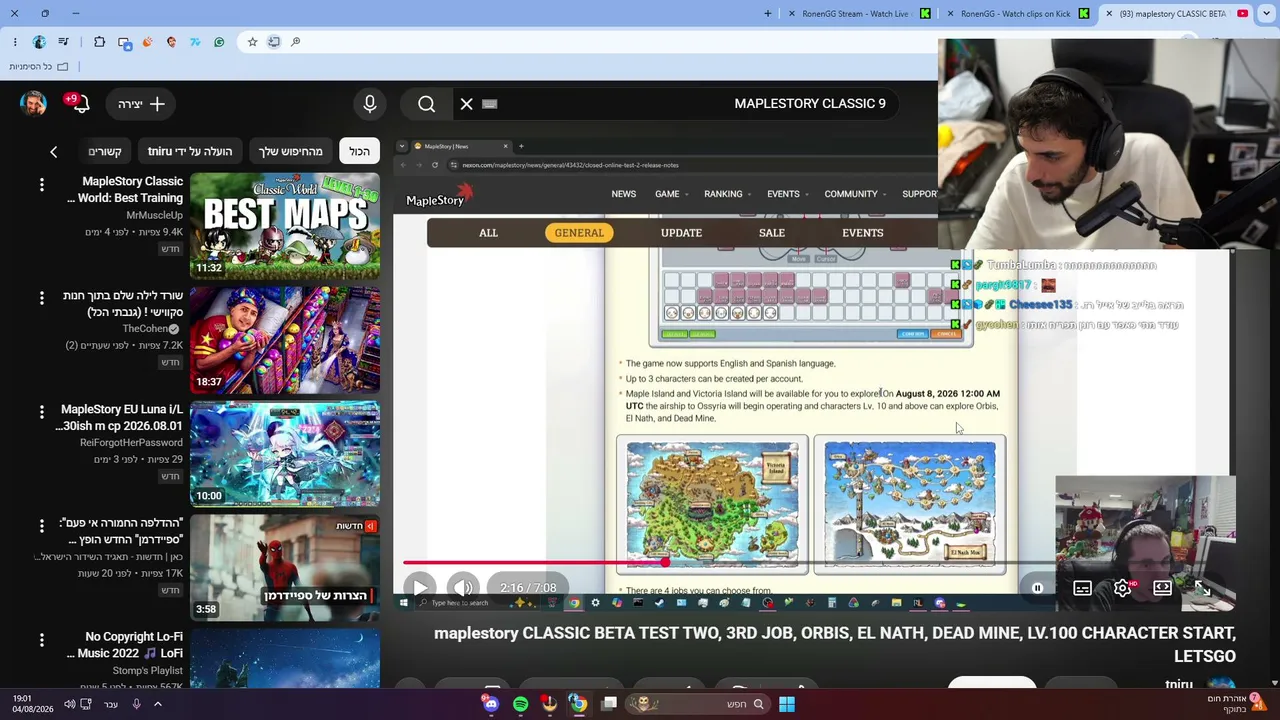Click the YouTube create button
Screen dimensions: 1280x720
point(141,104)
